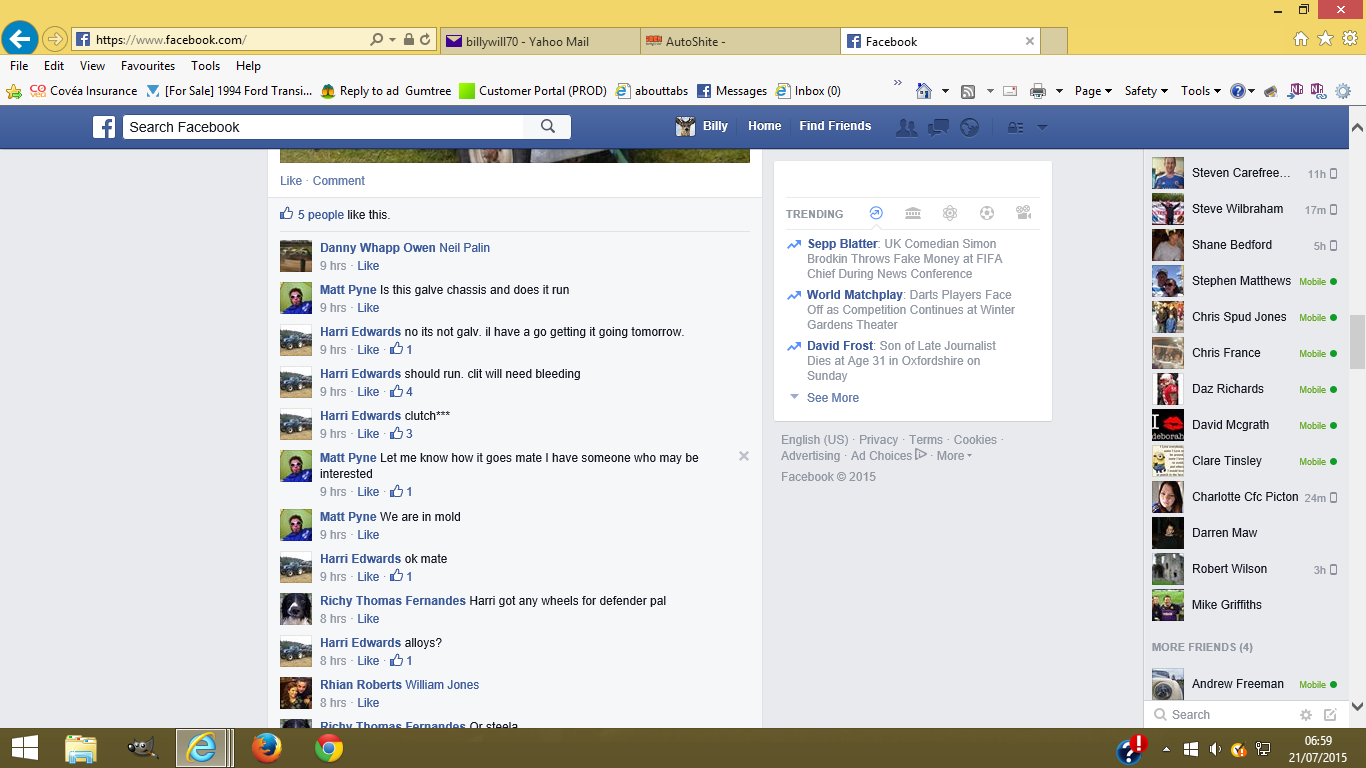
Task: Click the IE back arrow button
Action: click(19, 39)
